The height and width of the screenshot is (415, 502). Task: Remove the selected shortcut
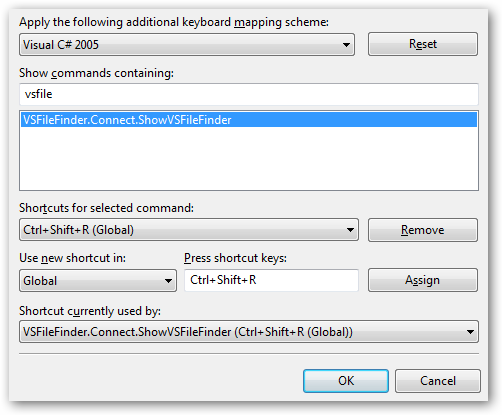[x=423, y=230]
